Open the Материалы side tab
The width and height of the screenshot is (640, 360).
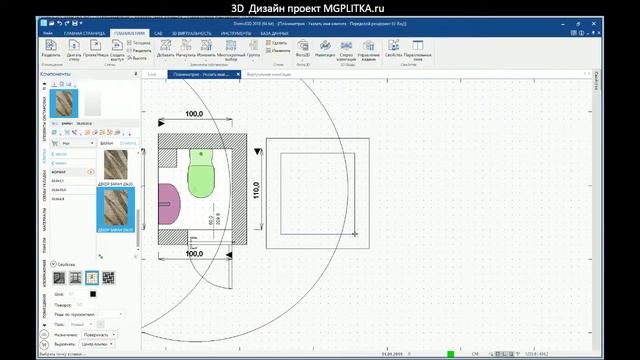pyautogui.click(x=44, y=219)
